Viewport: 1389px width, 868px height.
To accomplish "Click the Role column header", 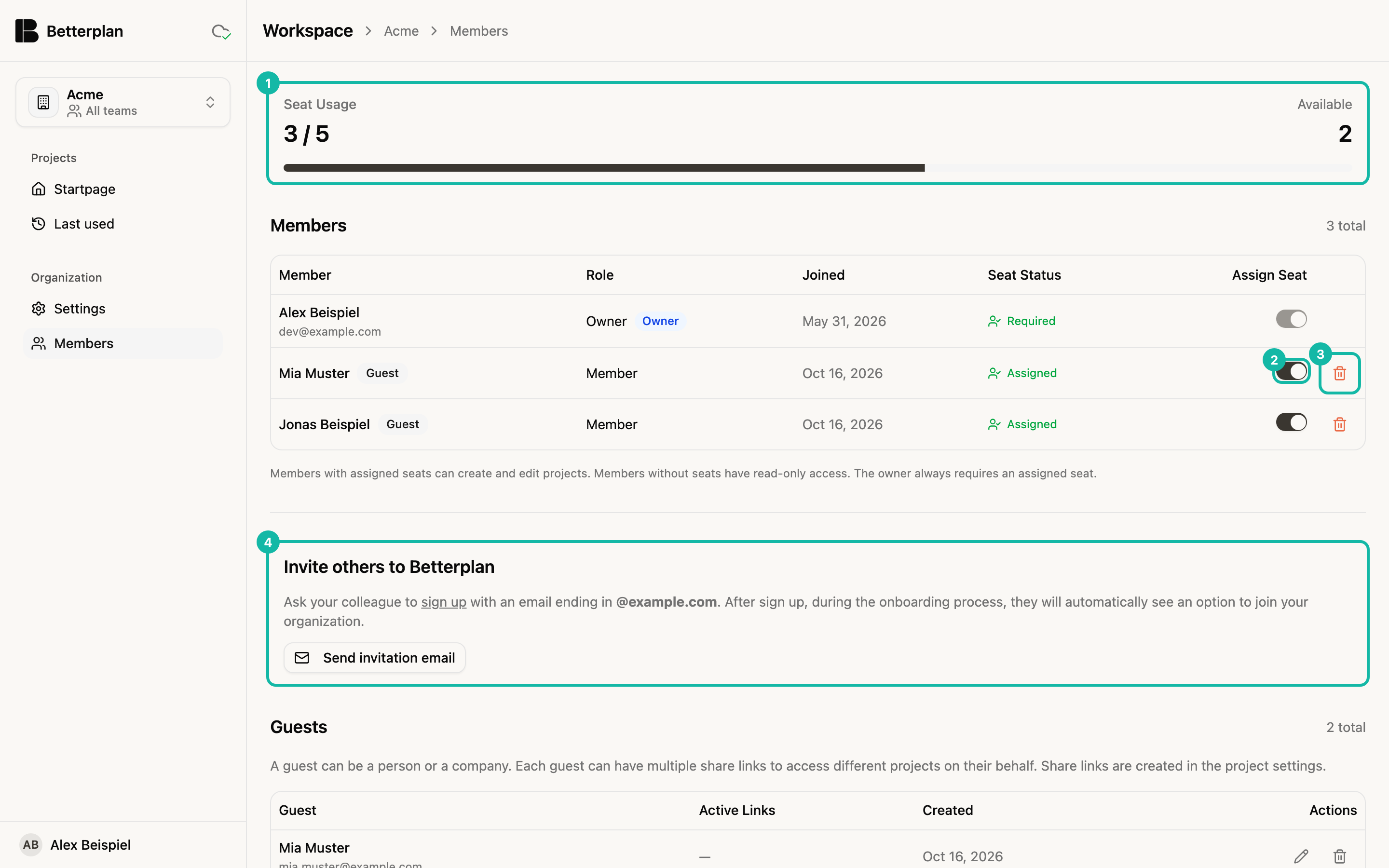I will click(x=599, y=275).
